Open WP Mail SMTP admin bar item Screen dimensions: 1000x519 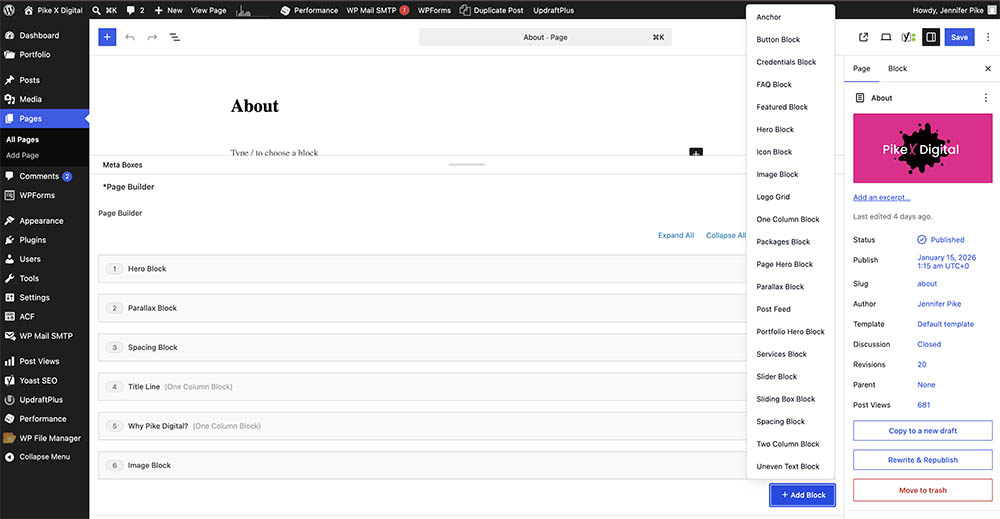click(x=378, y=10)
